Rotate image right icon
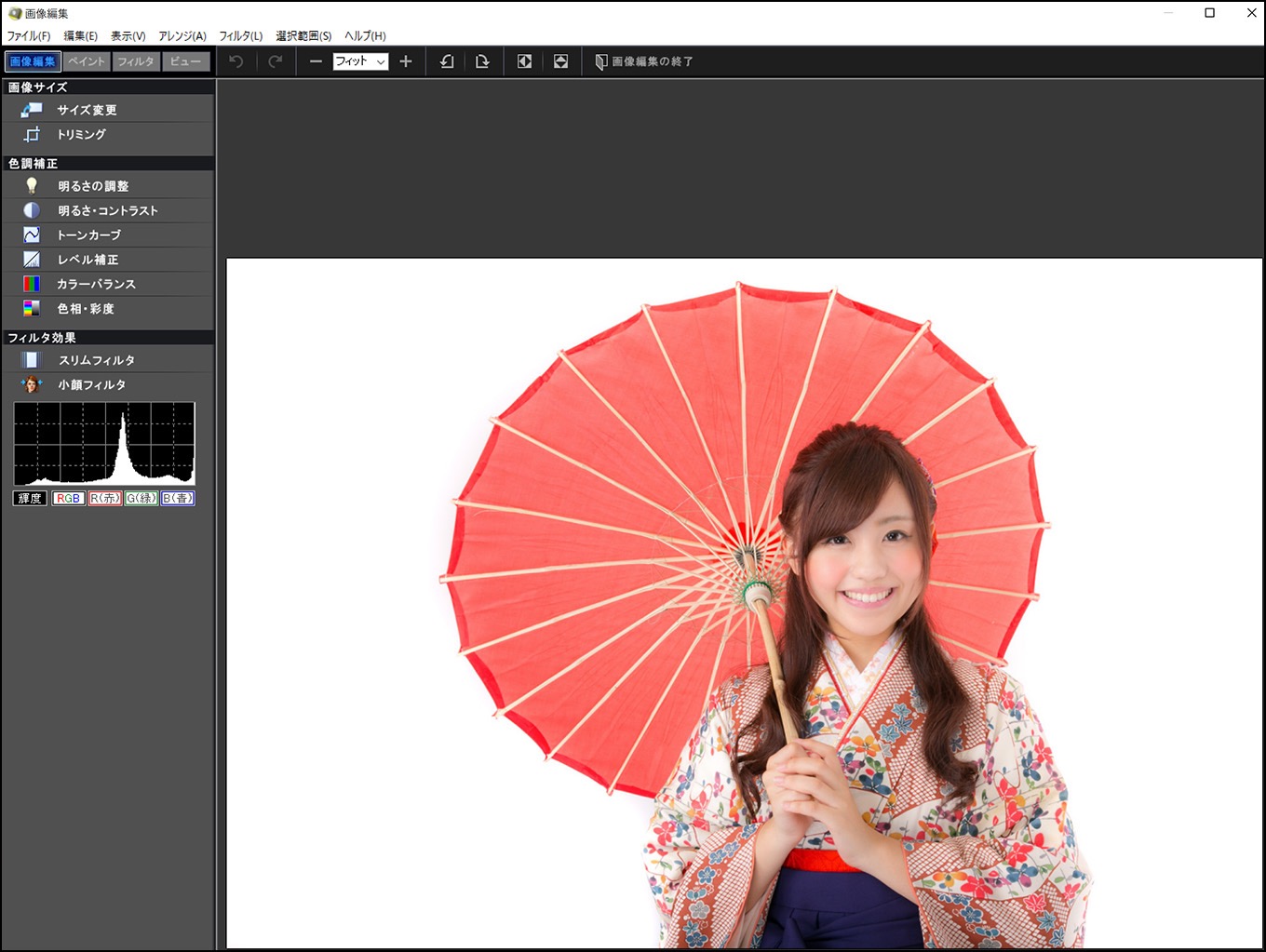The height and width of the screenshot is (952, 1266). coord(482,61)
